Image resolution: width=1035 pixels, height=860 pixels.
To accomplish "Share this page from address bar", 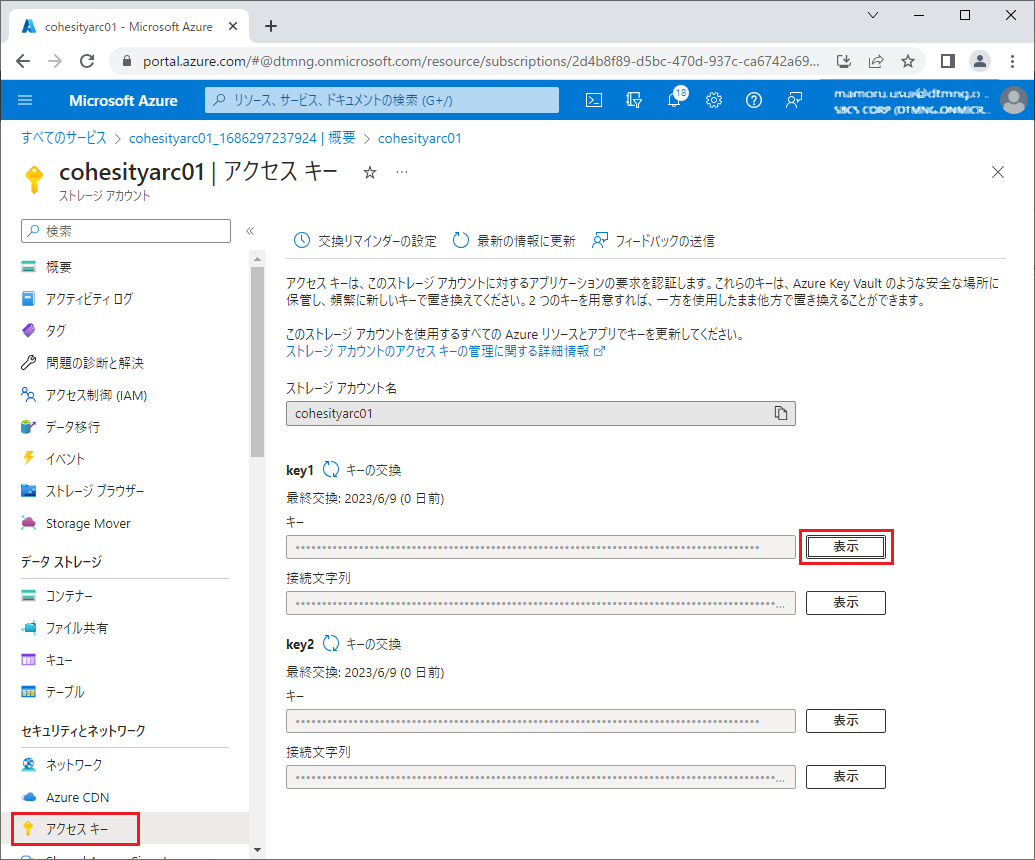I will [x=876, y=61].
